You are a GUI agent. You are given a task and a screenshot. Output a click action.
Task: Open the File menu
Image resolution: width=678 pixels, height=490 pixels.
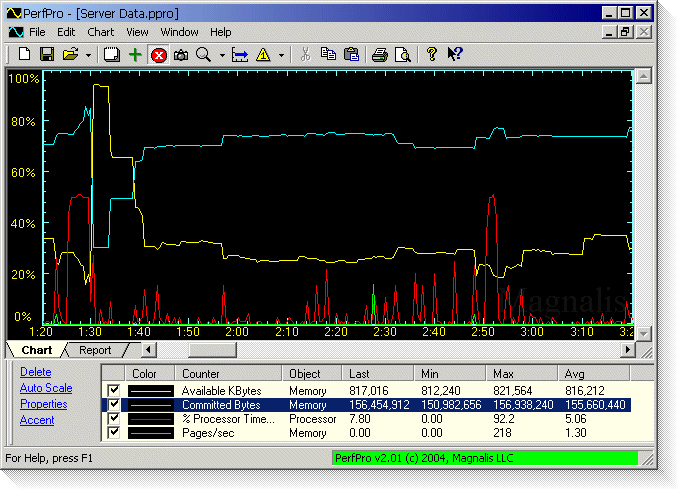pos(37,32)
